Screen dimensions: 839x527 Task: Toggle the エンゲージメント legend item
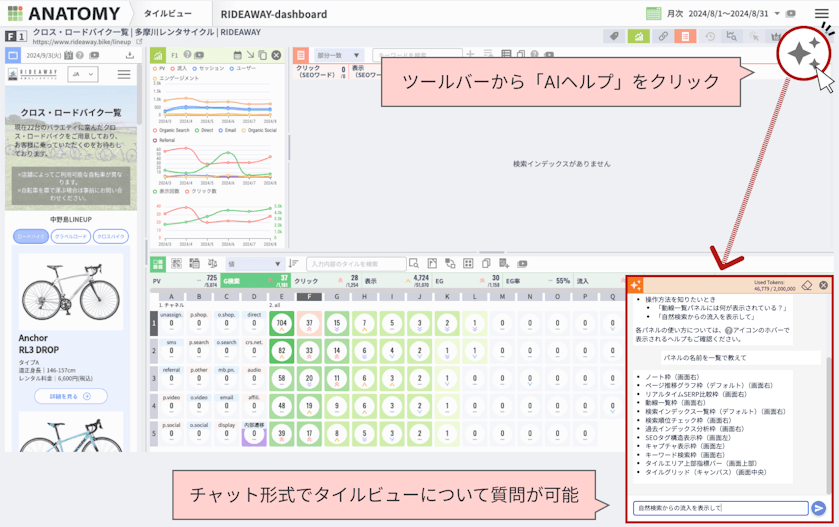pyautogui.click(x=176, y=78)
